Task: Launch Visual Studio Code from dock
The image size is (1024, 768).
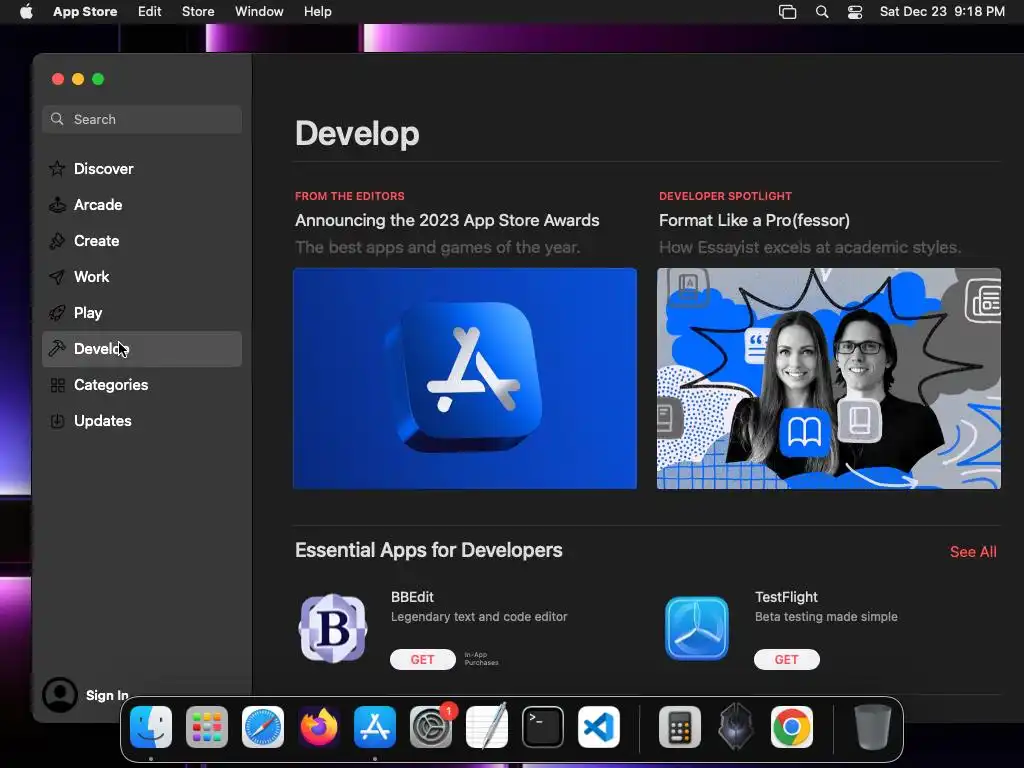Action: click(599, 727)
